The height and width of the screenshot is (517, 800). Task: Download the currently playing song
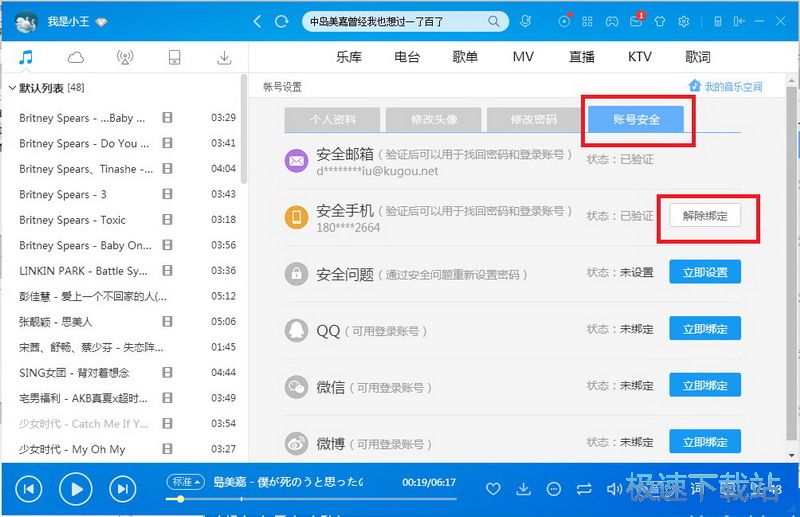pyautogui.click(x=523, y=489)
